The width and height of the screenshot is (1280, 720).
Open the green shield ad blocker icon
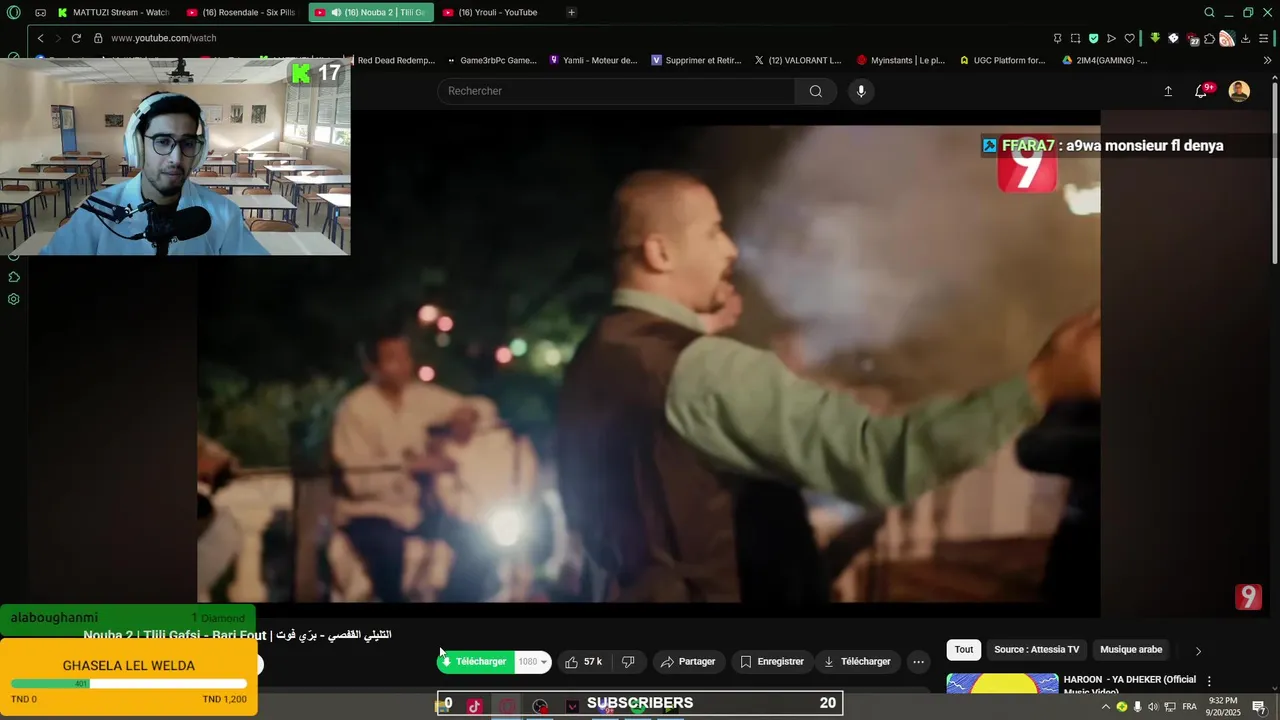click(x=1093, y=38)
